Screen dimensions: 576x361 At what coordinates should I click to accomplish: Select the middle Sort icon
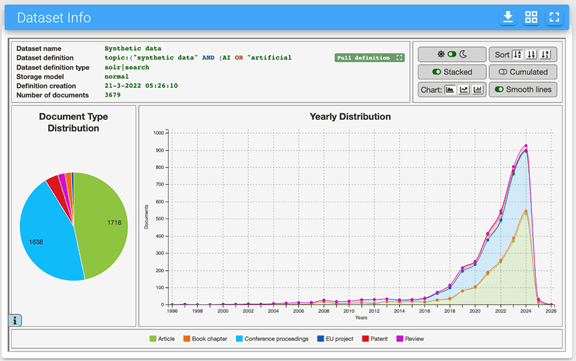(531, 55)
